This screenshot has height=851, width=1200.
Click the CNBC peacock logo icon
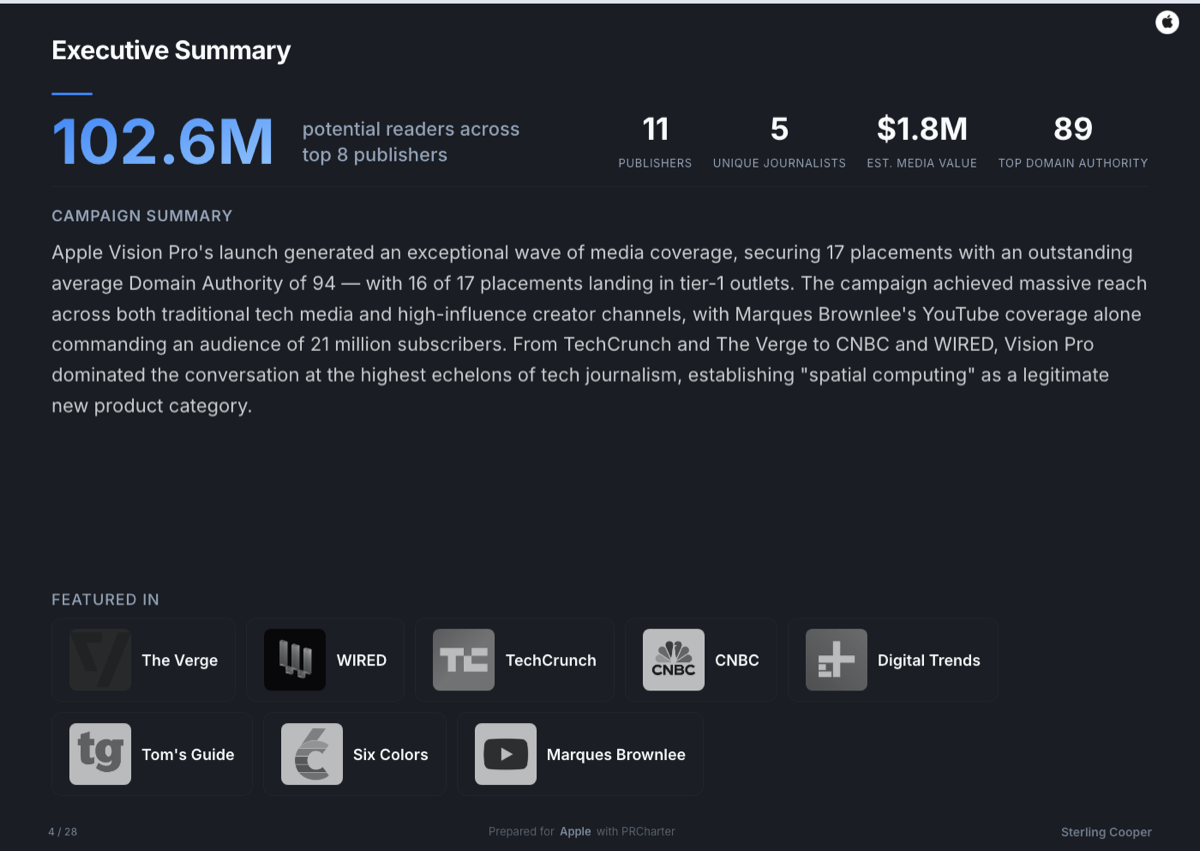coord(674,660)
